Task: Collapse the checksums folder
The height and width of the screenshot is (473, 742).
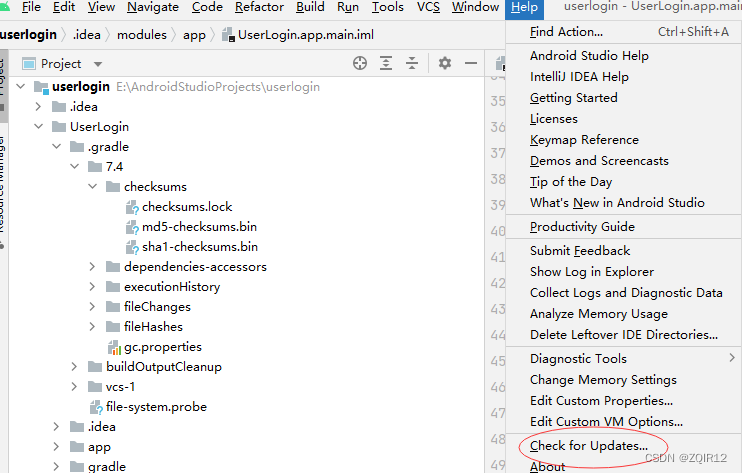Action: click(x=93, y=186)
